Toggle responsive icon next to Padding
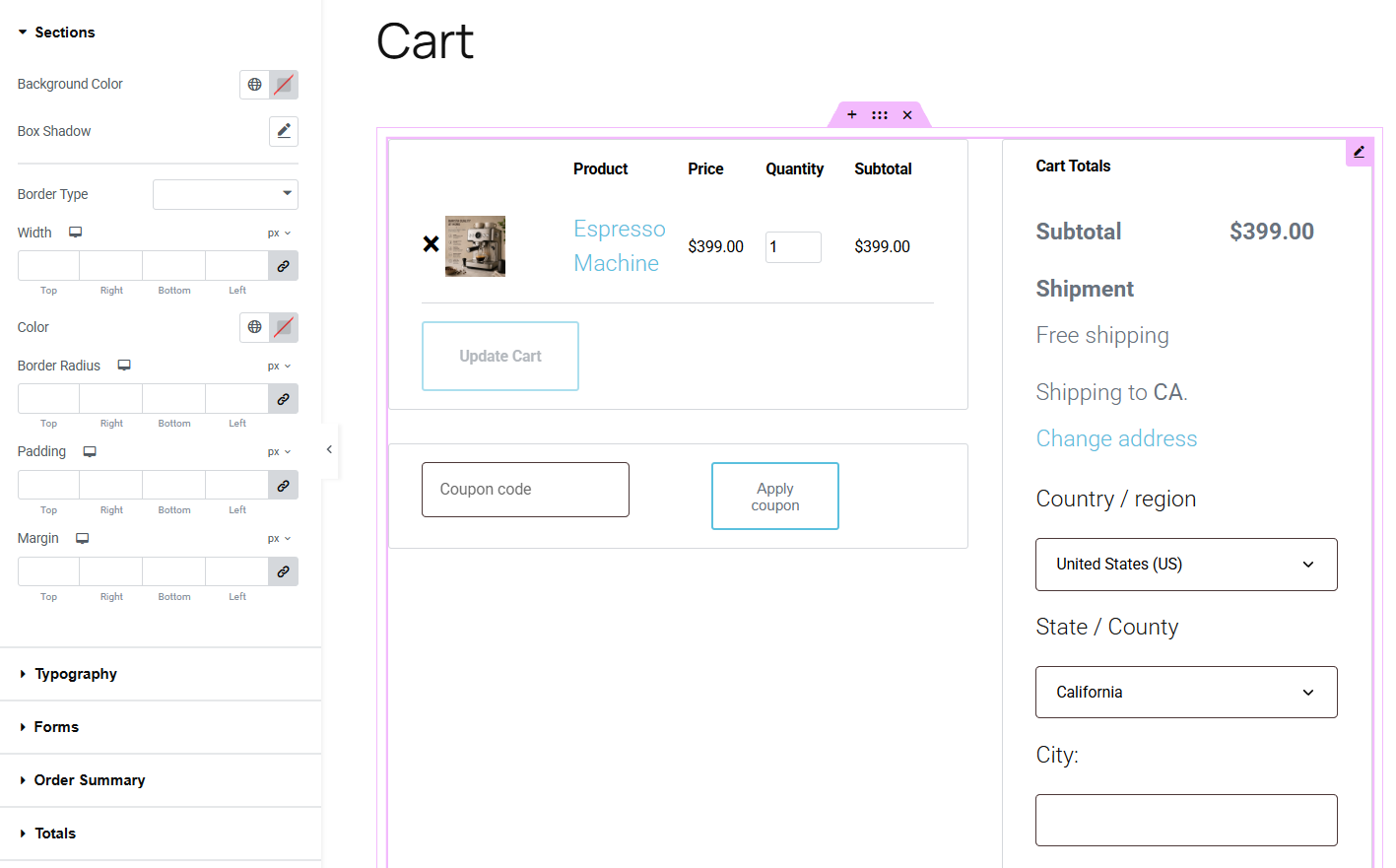The width and height of the screenshot is (1396, 868). pos(90,451)
